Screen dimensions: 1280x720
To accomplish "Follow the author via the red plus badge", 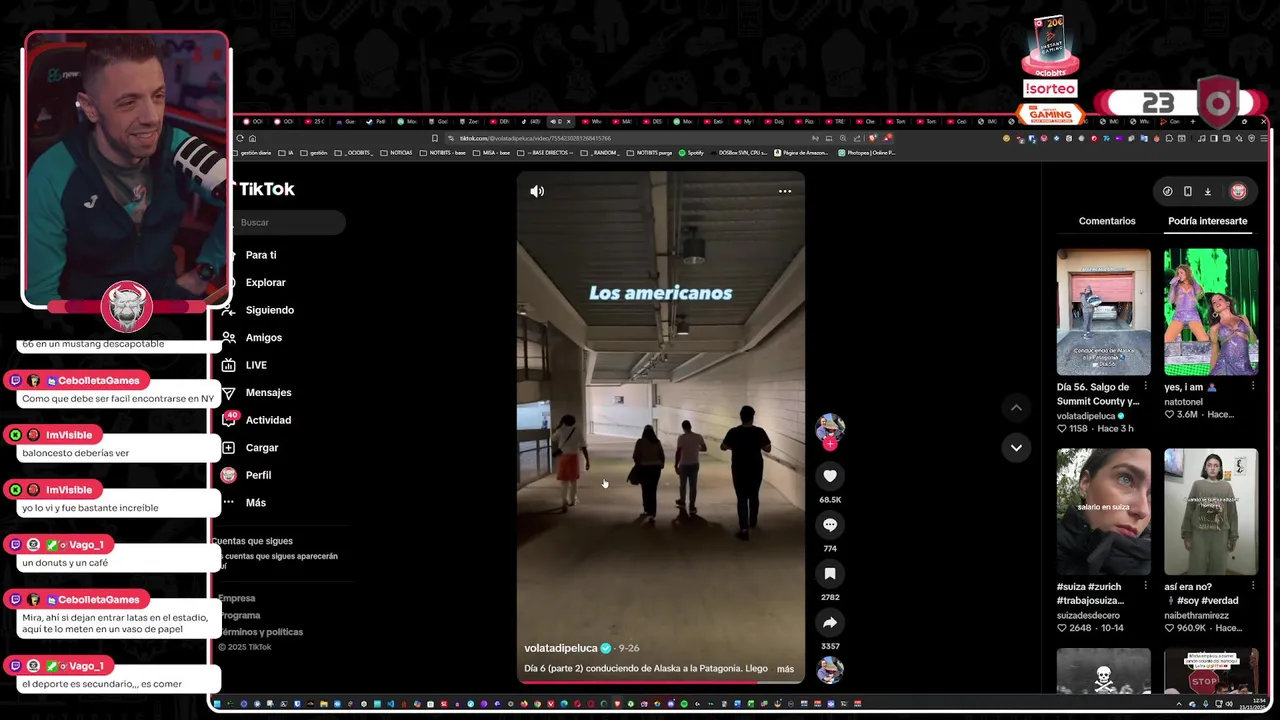I will [830, 444].
